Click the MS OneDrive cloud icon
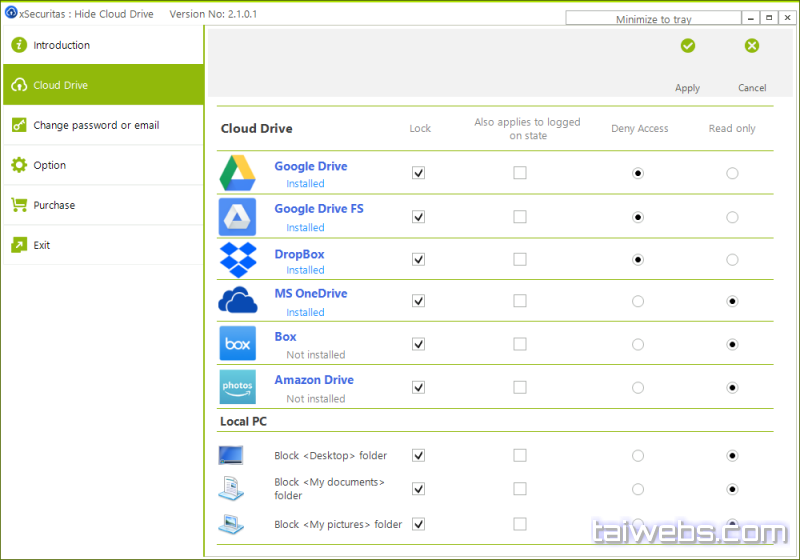800x560 pixels. click(238, 301)
